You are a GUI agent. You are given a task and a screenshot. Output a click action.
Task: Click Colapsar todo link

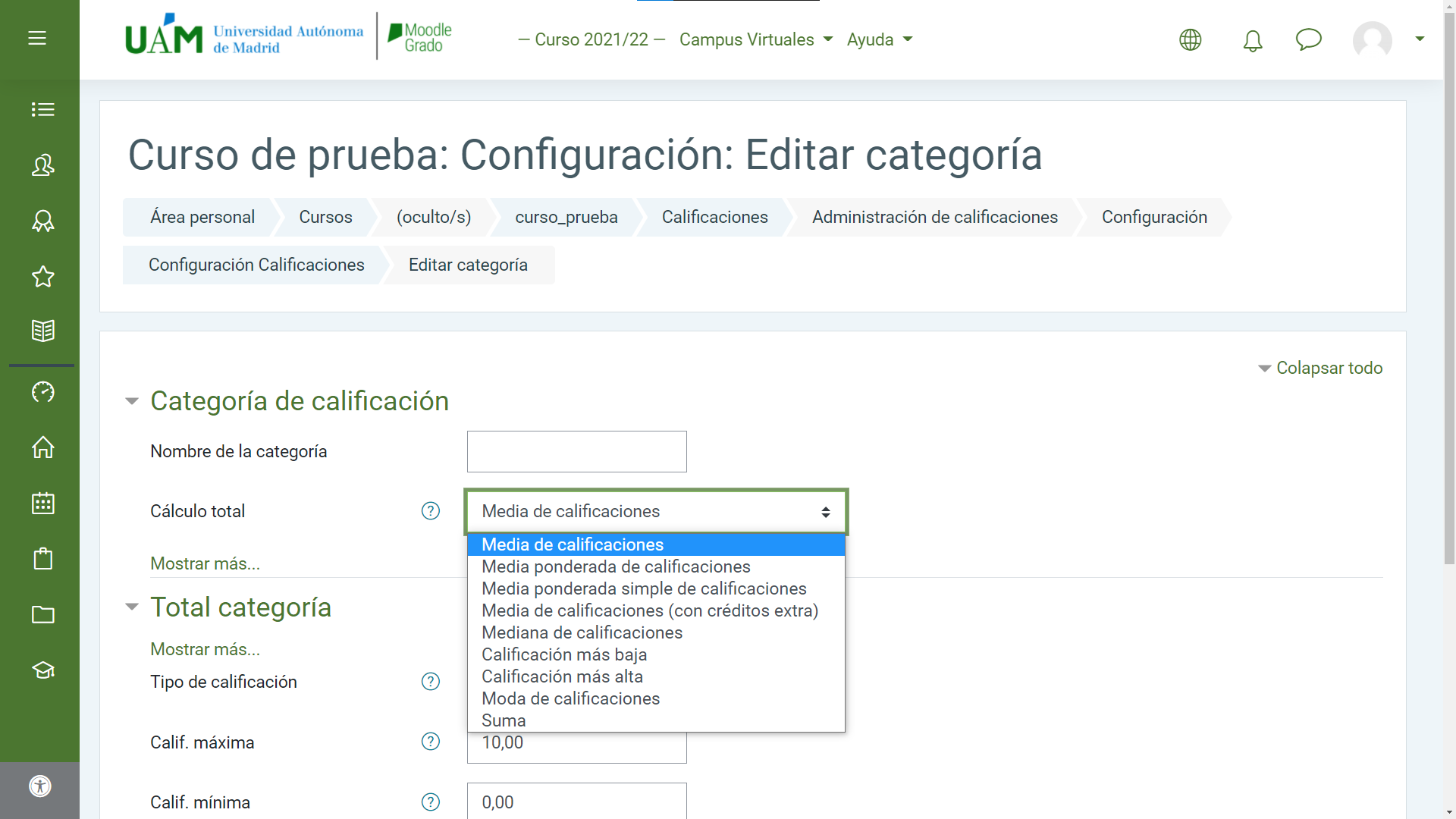tap(1328, 368)
